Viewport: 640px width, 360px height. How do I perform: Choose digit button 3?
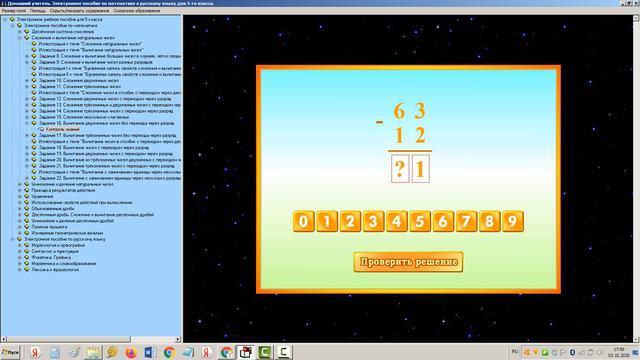pyautogui.click(x=373, y=221)
